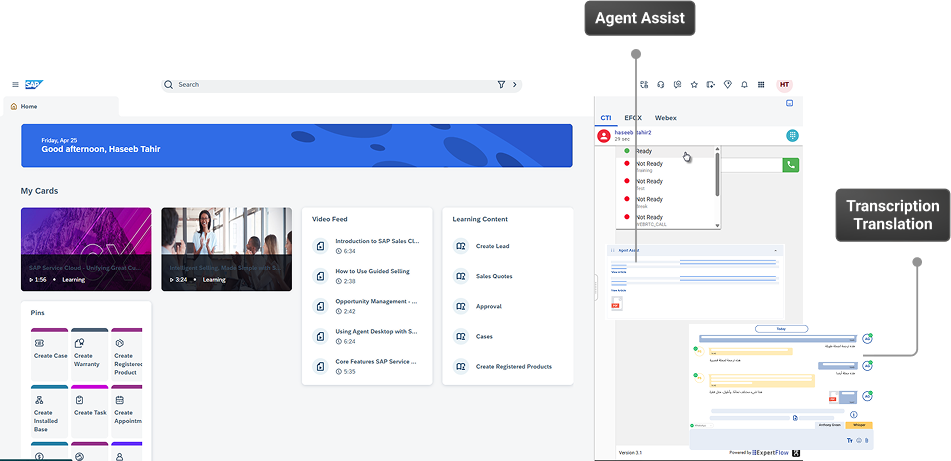Open favorites via the star icon
Viewport: 951px width, 461px height.
pyautogui.click(x=694, y=85)
